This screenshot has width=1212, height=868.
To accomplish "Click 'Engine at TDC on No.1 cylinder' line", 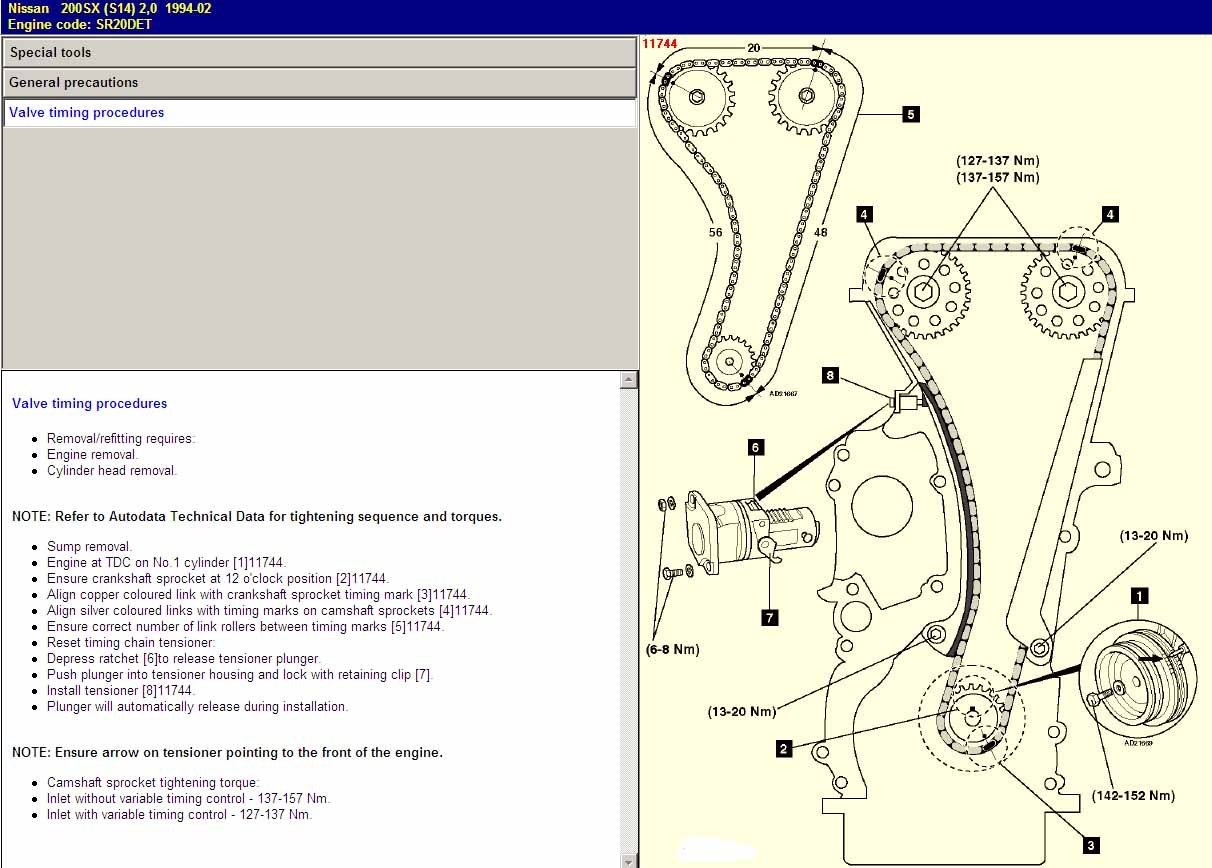I will click(166, 563).
